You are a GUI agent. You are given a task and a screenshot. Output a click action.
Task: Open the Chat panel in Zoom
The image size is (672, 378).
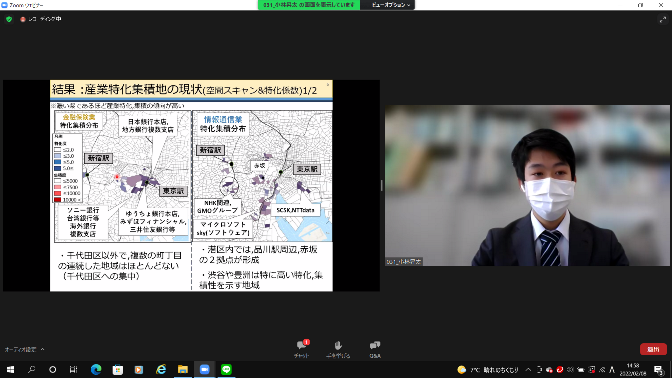(x=302, y=348)
